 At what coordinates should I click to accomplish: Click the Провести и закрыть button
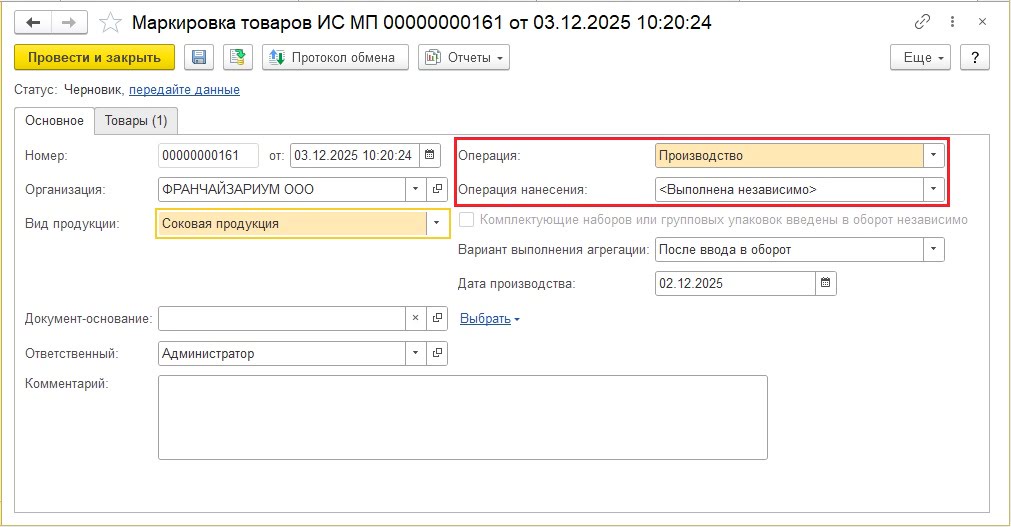(95, 58)
